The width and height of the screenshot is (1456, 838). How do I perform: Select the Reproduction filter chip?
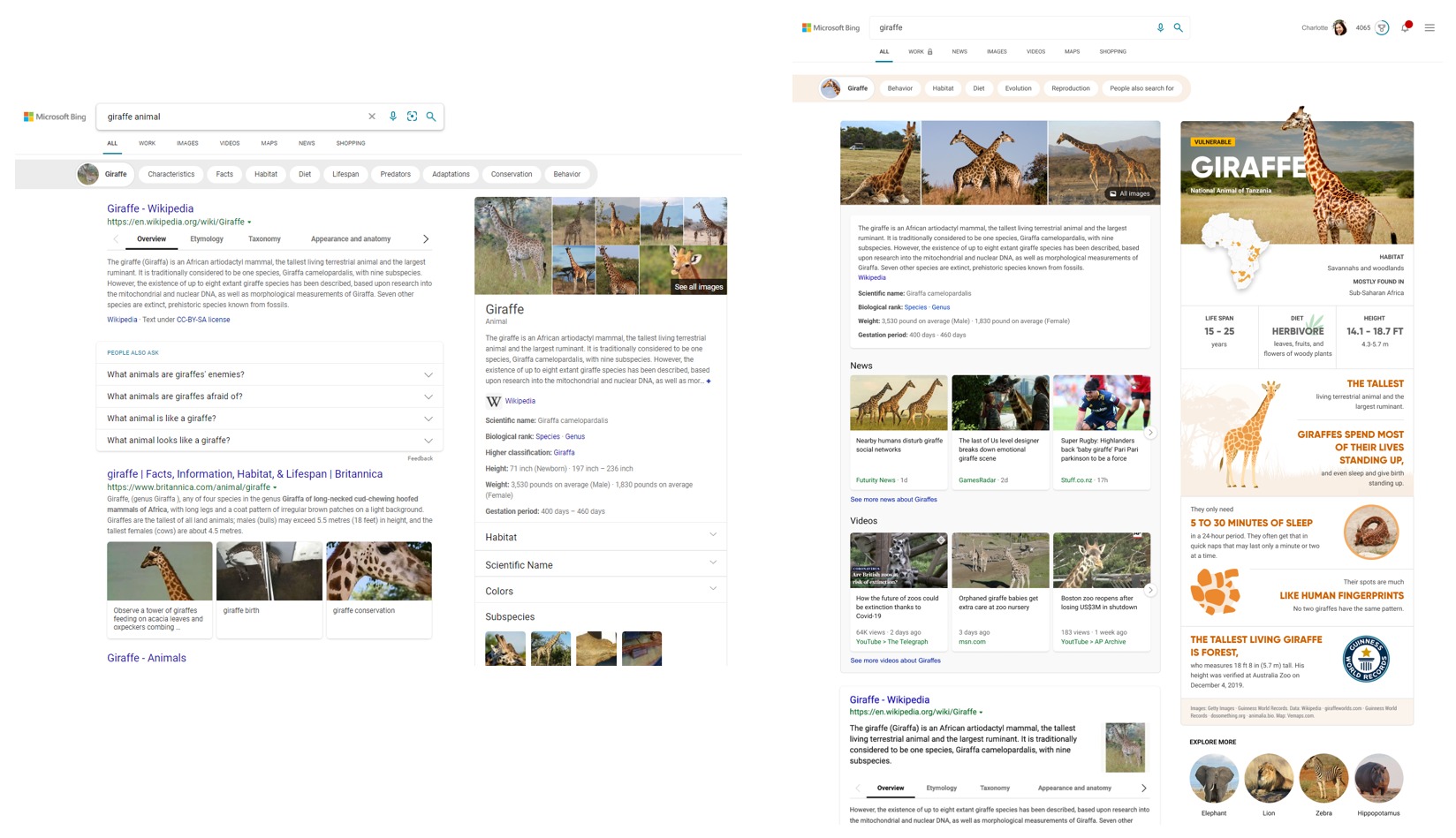tap(1070, 88)
